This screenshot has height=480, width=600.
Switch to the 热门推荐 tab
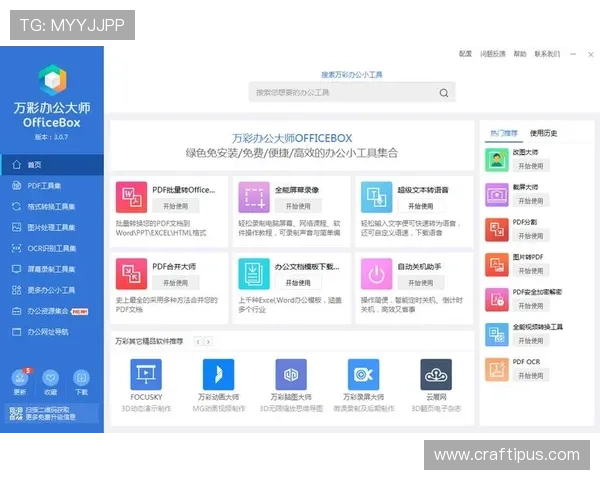tap(504, 133)
